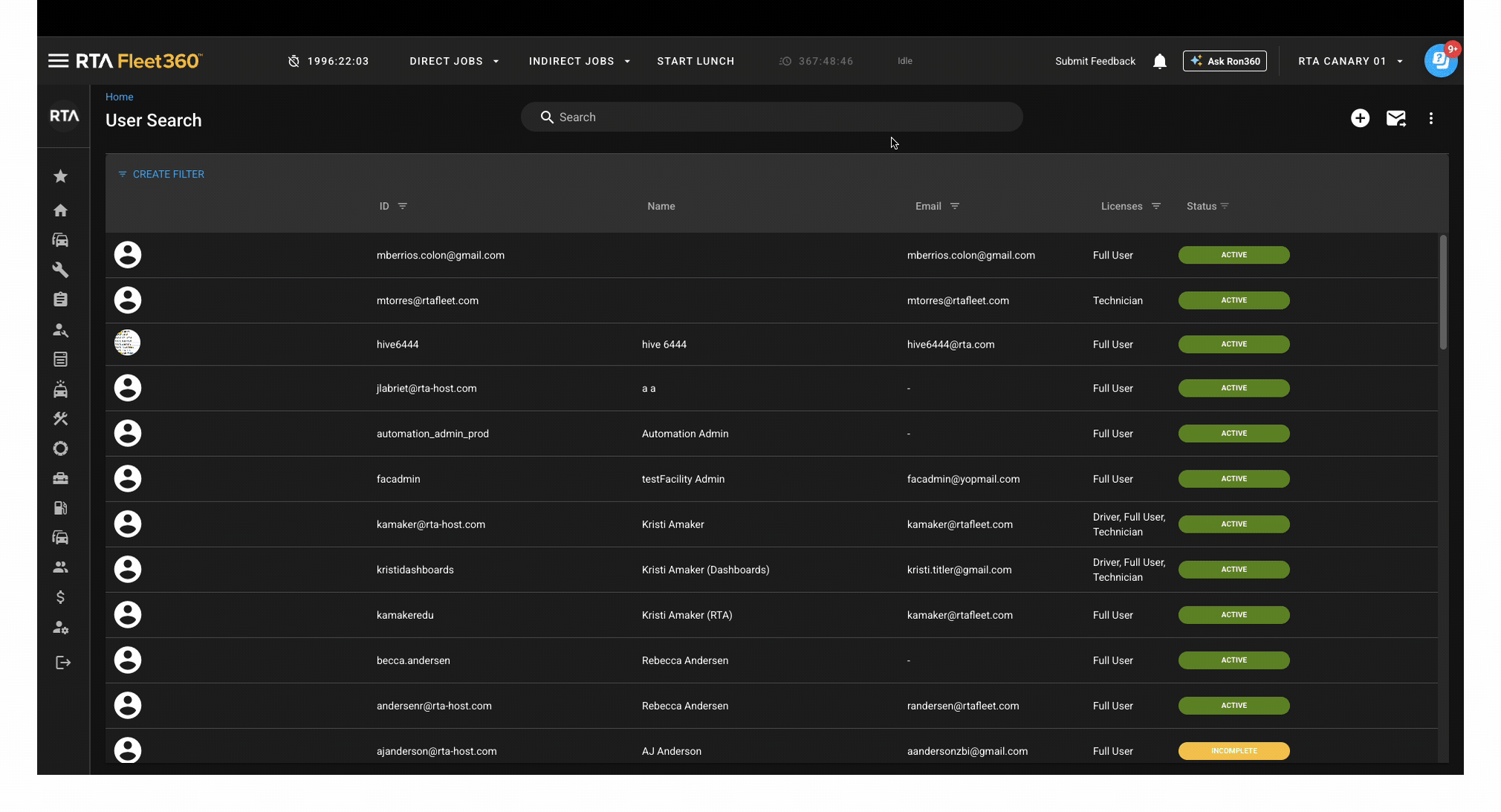Open the toolbox icon in sidebar
Viewport: 1501px width, 812px height.
point(61,478)
